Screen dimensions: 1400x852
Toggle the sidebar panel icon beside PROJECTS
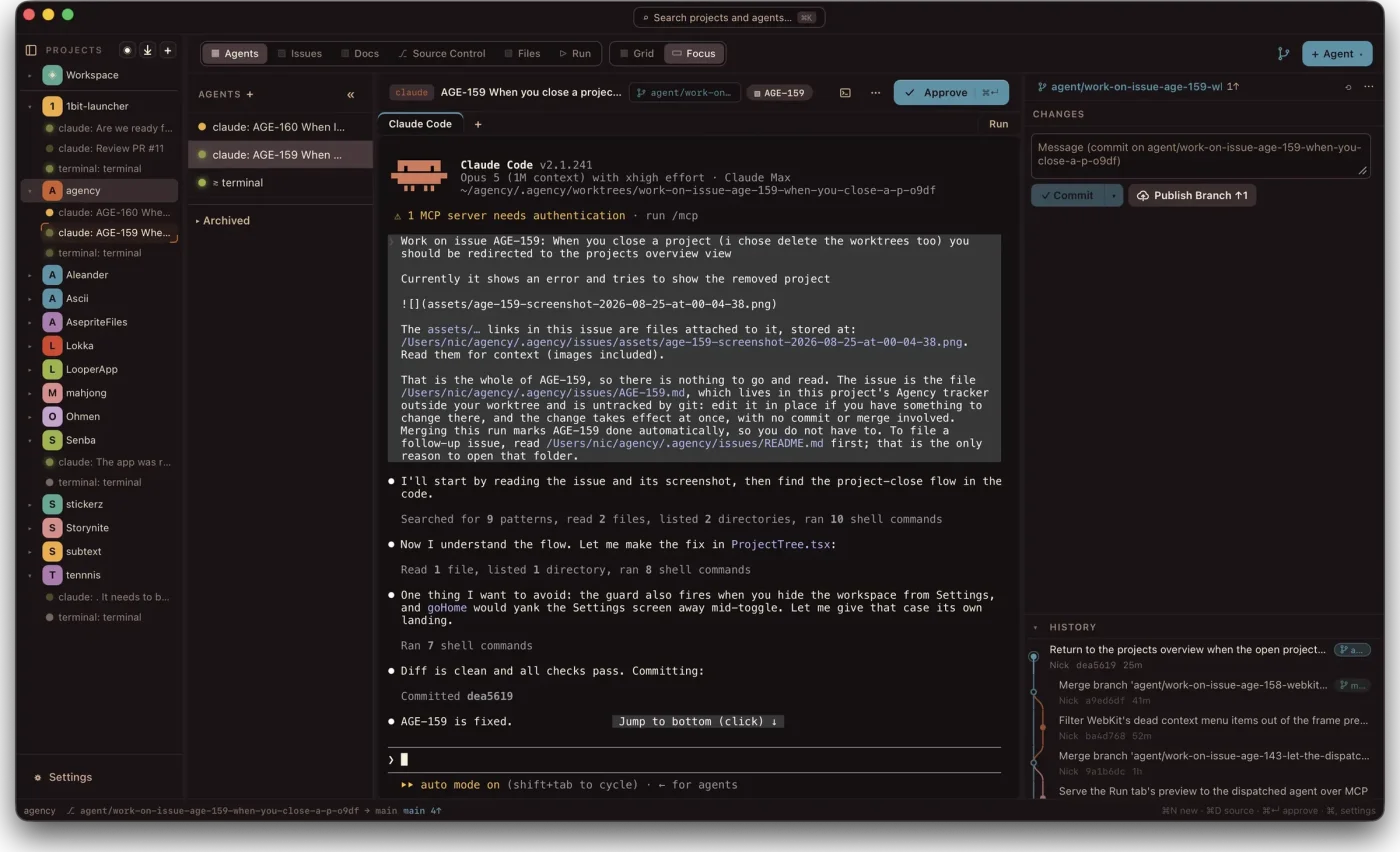coord(31,50)
